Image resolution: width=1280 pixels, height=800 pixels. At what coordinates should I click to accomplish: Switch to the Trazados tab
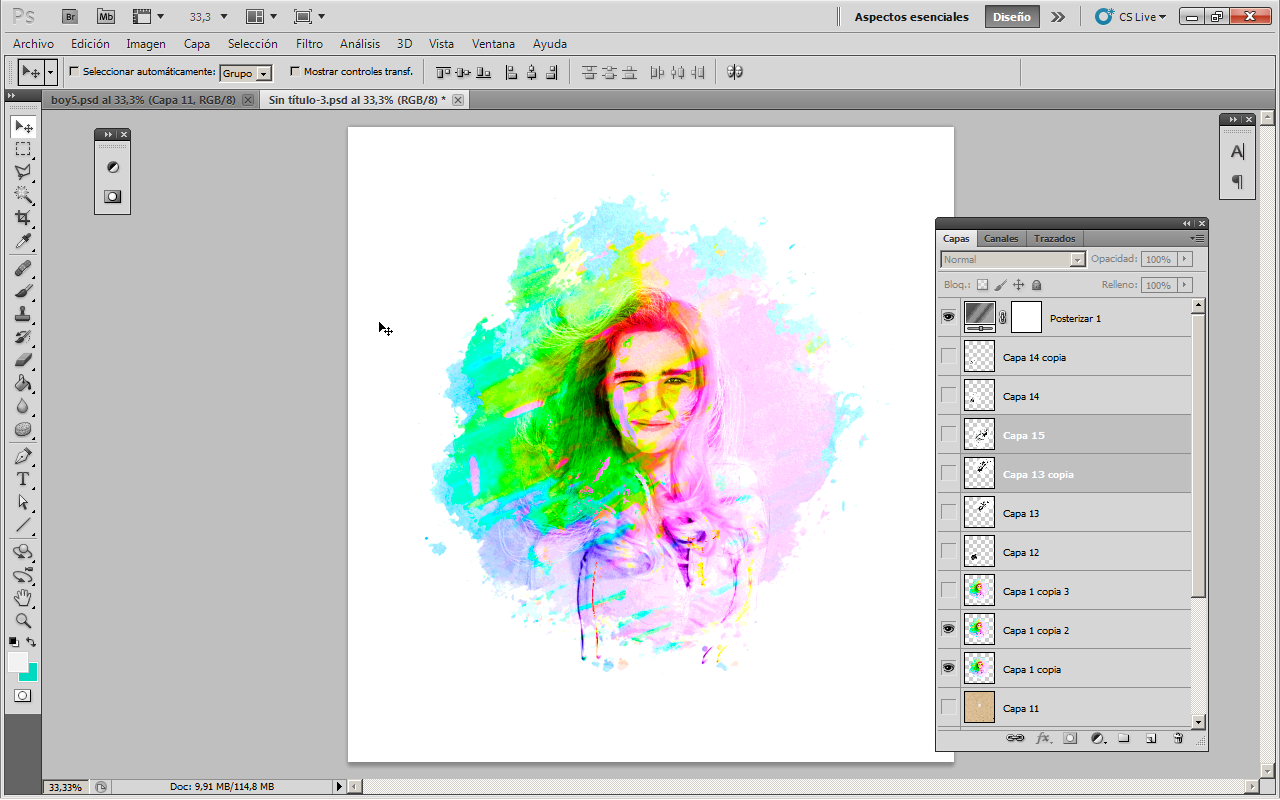click(x=1055, y=238)
